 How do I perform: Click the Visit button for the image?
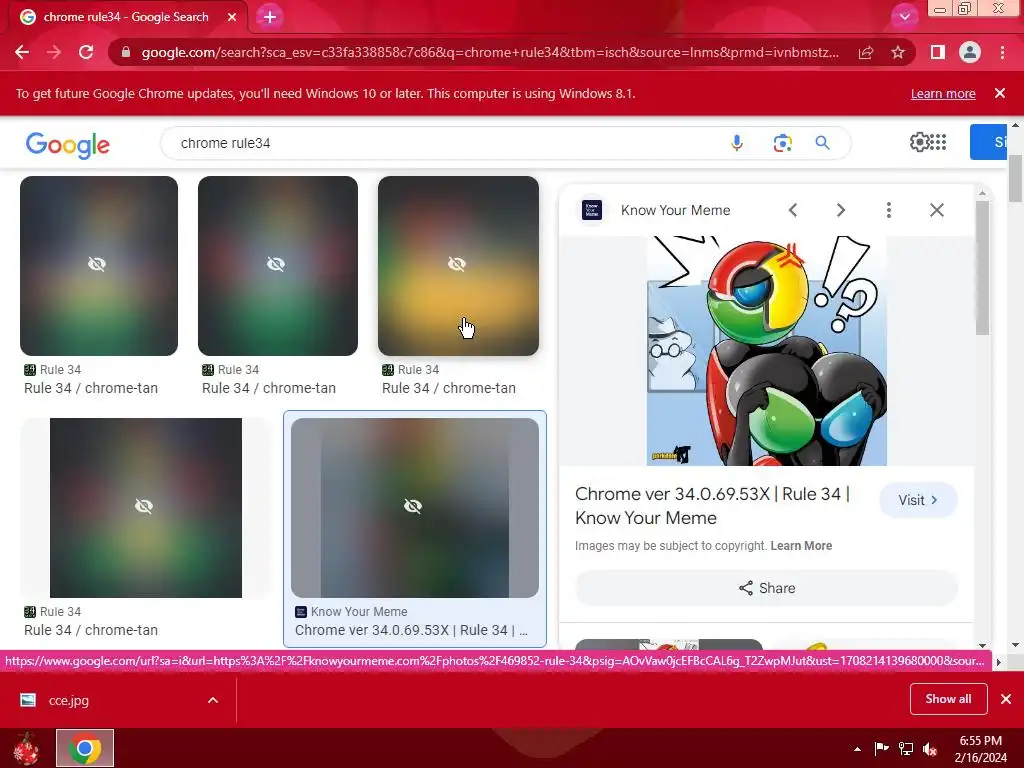pyautogui.click(x=918, y=500)
